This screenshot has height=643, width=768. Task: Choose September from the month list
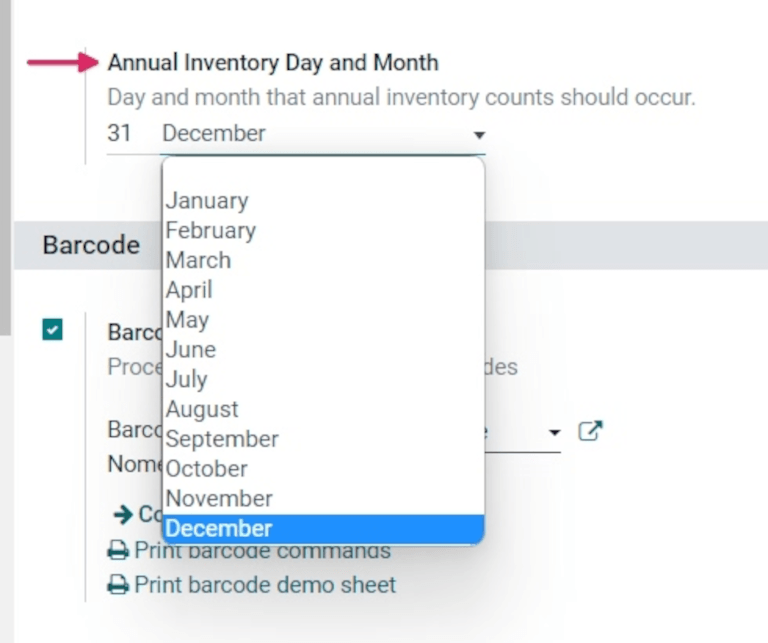pyautogui.click(x=222, y=439)
